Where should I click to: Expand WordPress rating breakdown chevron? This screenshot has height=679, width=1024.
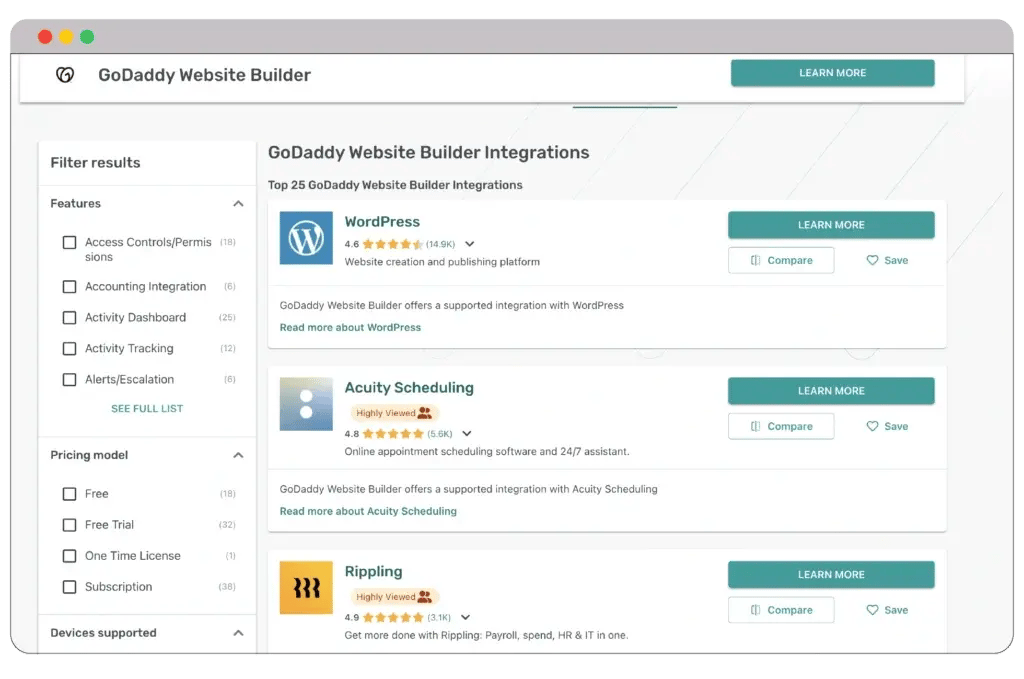point(469,244)
